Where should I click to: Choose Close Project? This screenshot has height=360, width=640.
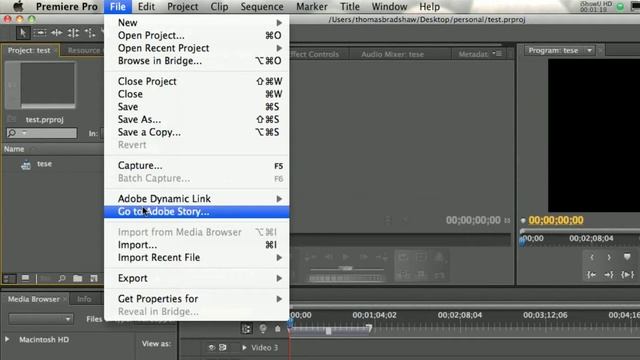click(197, 82)
